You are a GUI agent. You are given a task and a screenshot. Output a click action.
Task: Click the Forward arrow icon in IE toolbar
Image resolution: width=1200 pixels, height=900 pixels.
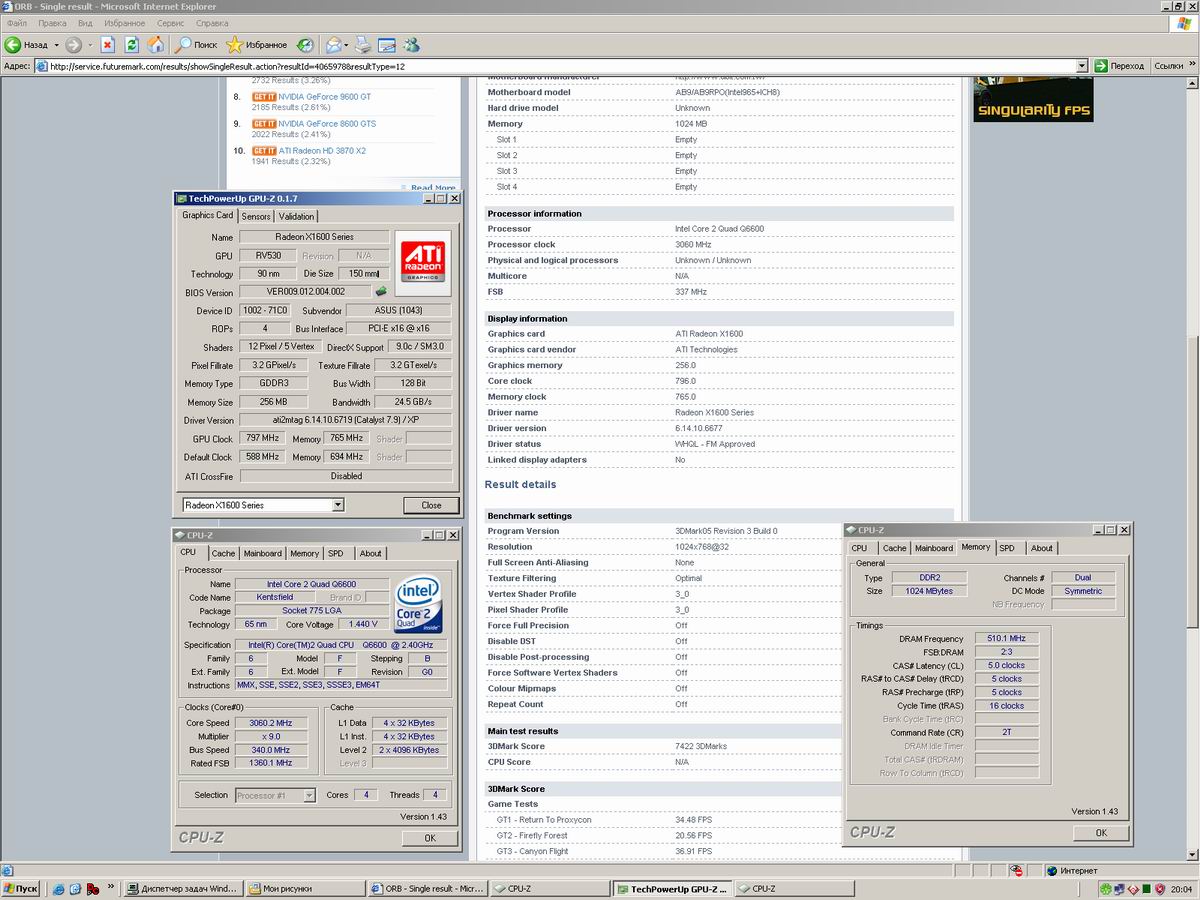click(x=74, y=45)
